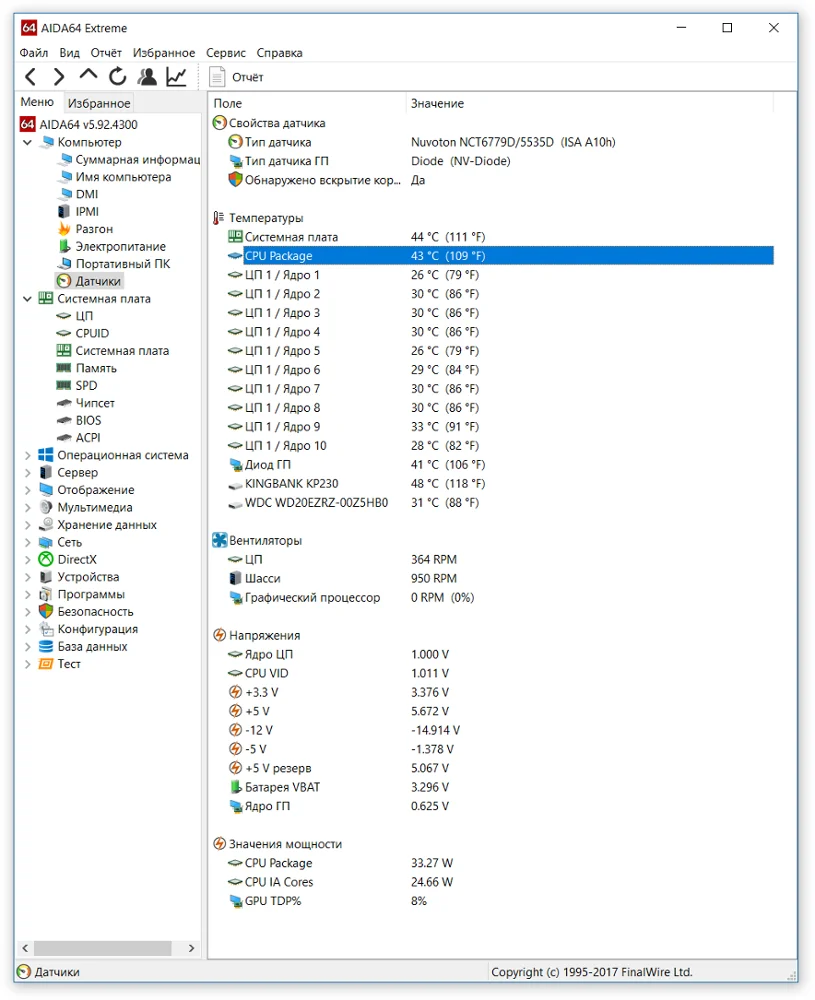Expand the DirectX node
815x1000 pixels.
coord(27,559)
